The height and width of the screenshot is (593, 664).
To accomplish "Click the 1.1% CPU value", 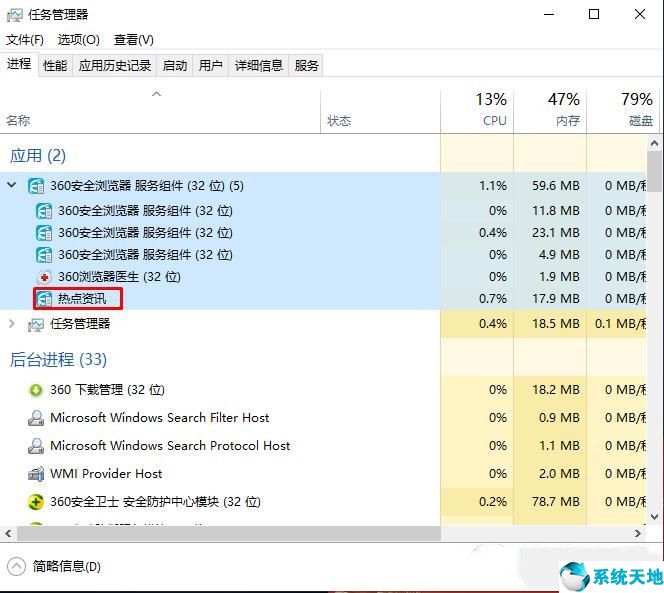I will 493,186.
